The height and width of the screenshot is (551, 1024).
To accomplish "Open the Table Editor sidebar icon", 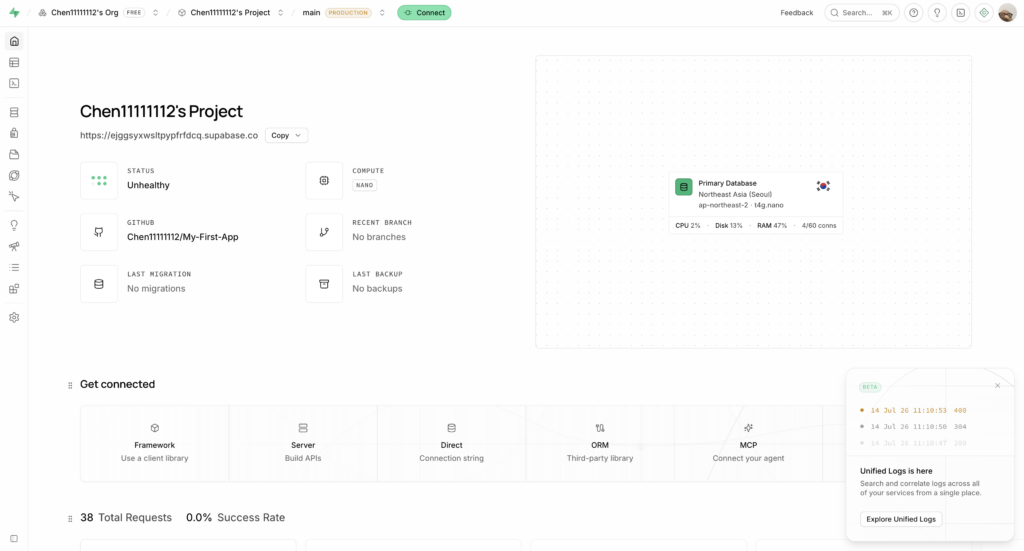I will pyautogui.click(x=14, y=63).
